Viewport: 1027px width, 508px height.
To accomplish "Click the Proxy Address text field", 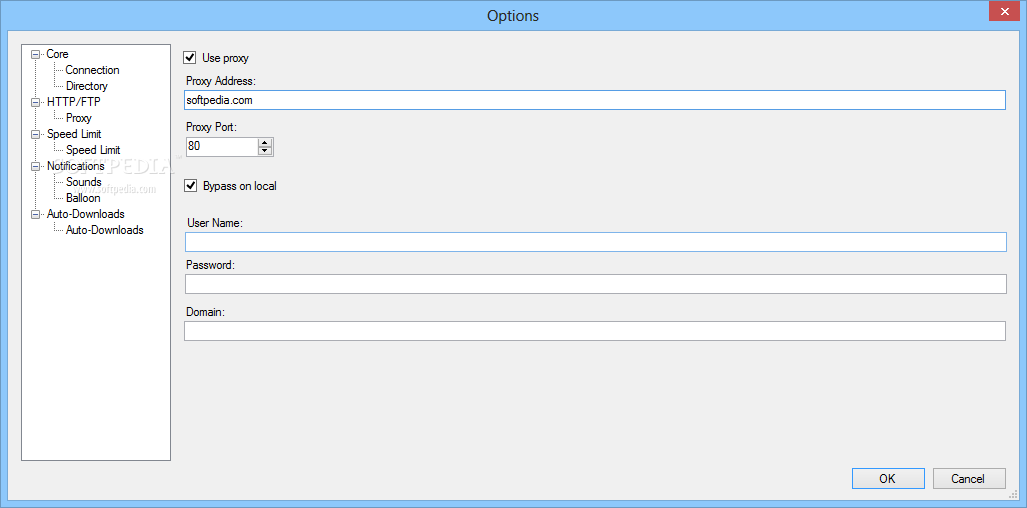I will 595,100.
